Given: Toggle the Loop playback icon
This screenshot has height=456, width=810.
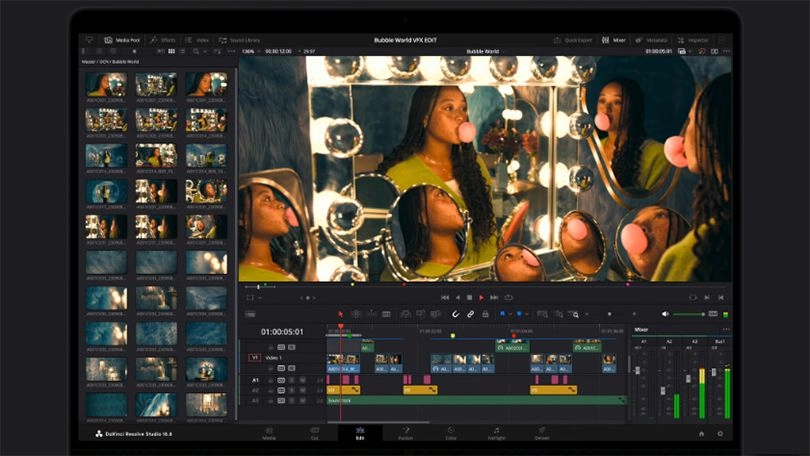Looking at the screenshot, I should click(508, 297).
